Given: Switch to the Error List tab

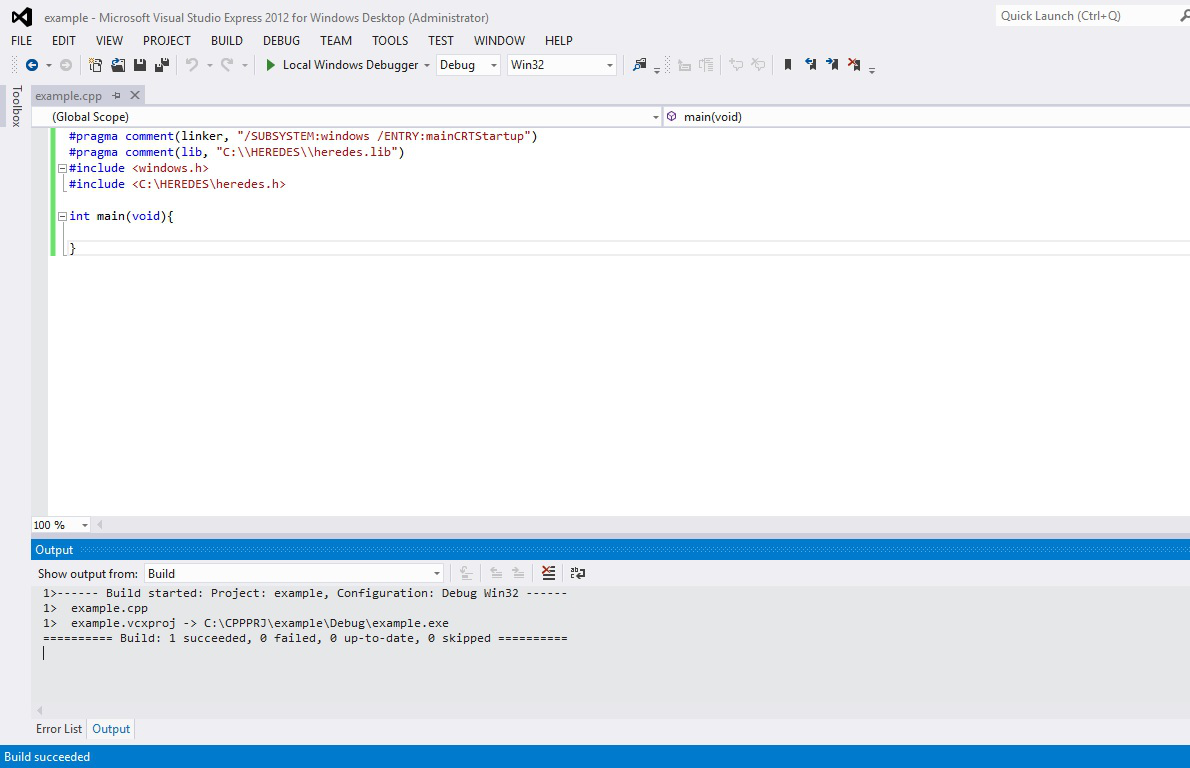Looking at the screenshot, I should pyautogui.click(x=59, y=729).
